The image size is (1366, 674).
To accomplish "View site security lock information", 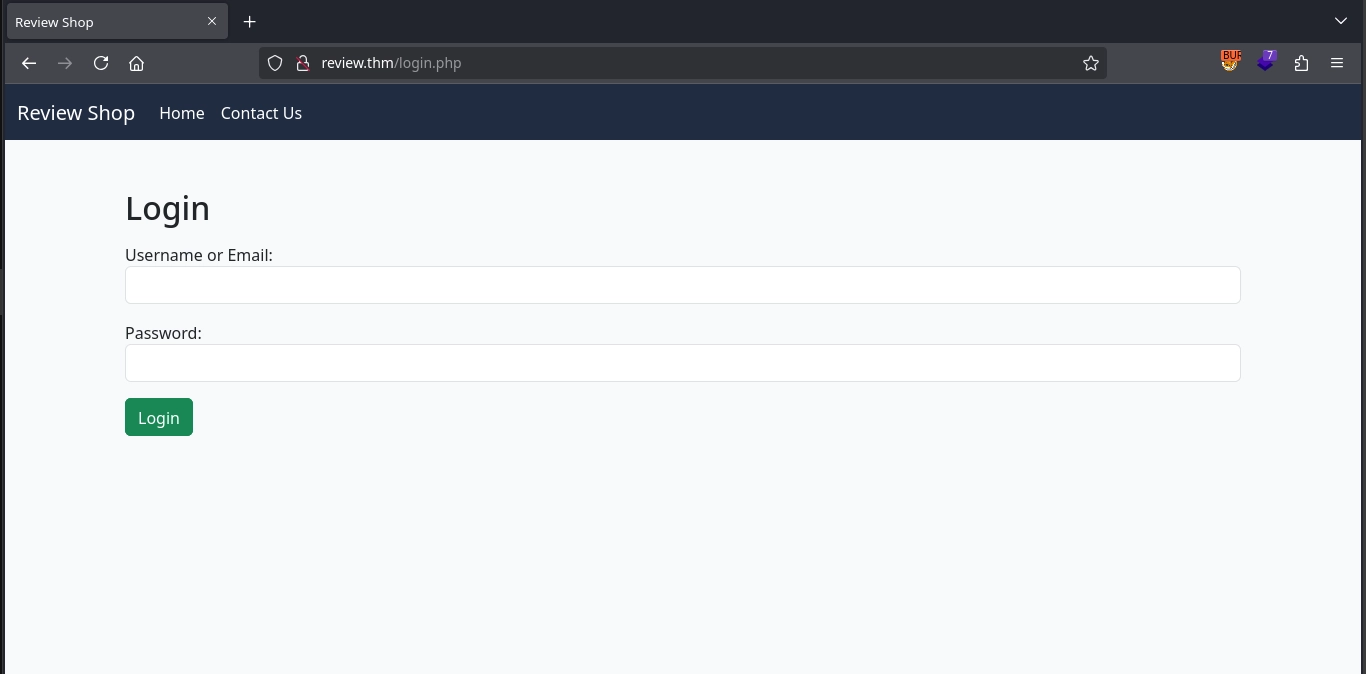I will point(302,63).
